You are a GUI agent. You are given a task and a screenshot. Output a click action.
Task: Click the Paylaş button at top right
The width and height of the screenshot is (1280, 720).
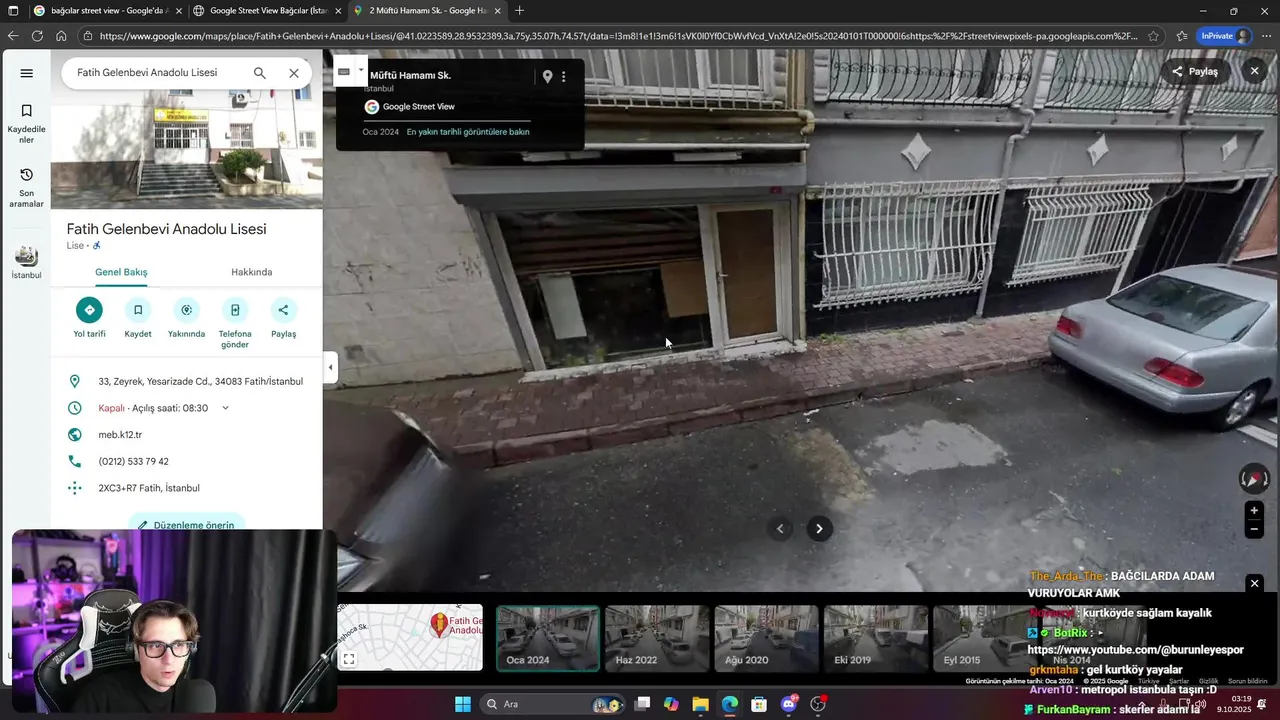point(1195,71)
